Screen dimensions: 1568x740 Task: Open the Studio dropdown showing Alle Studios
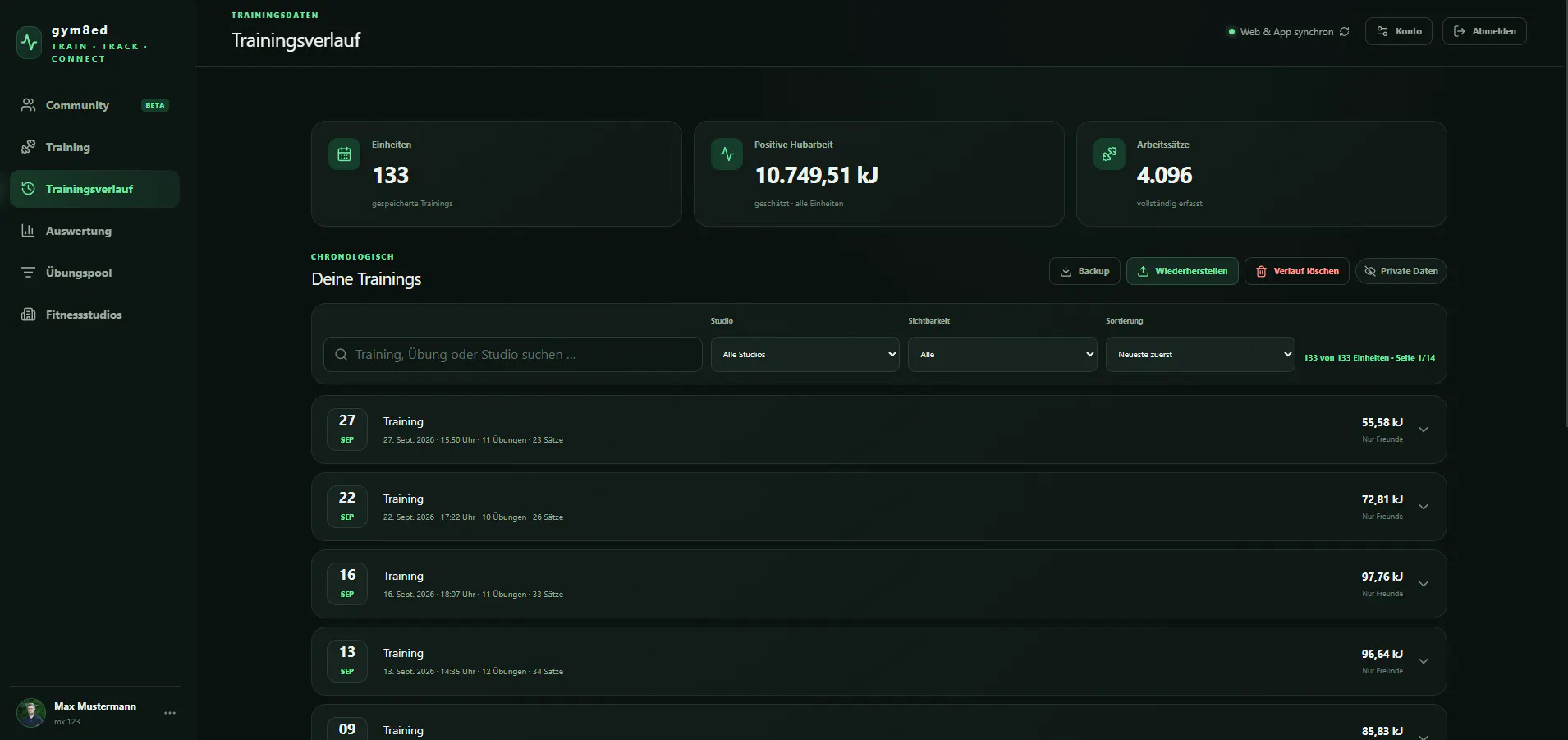point(805,355)
